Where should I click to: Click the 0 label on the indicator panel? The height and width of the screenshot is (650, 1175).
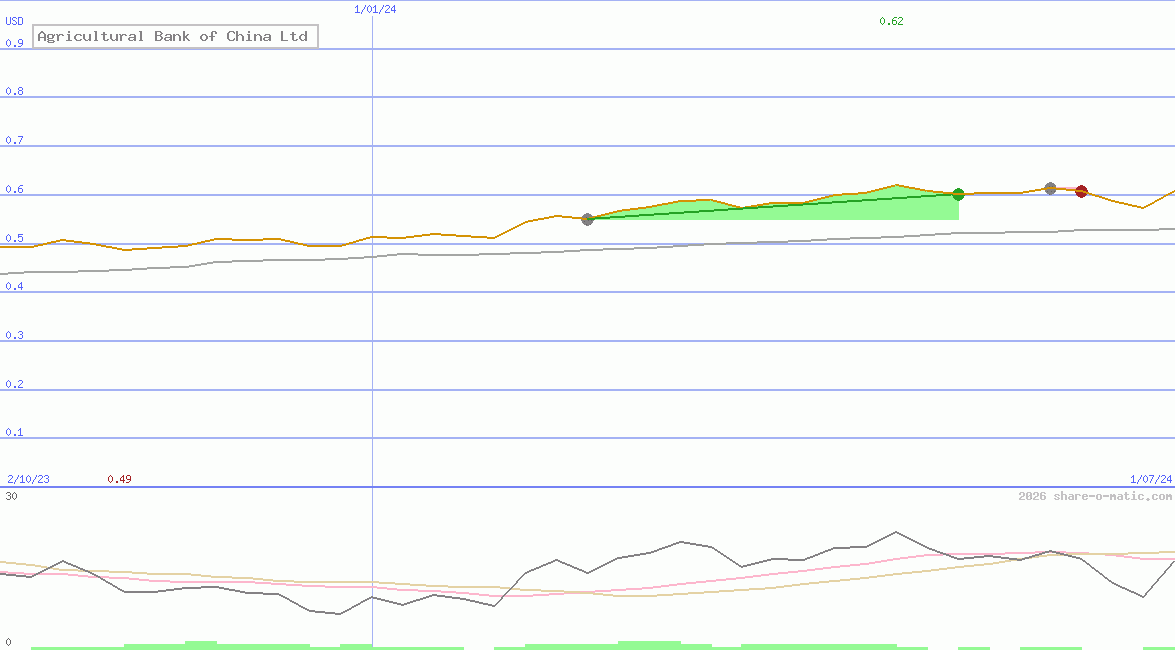(9, 643)
